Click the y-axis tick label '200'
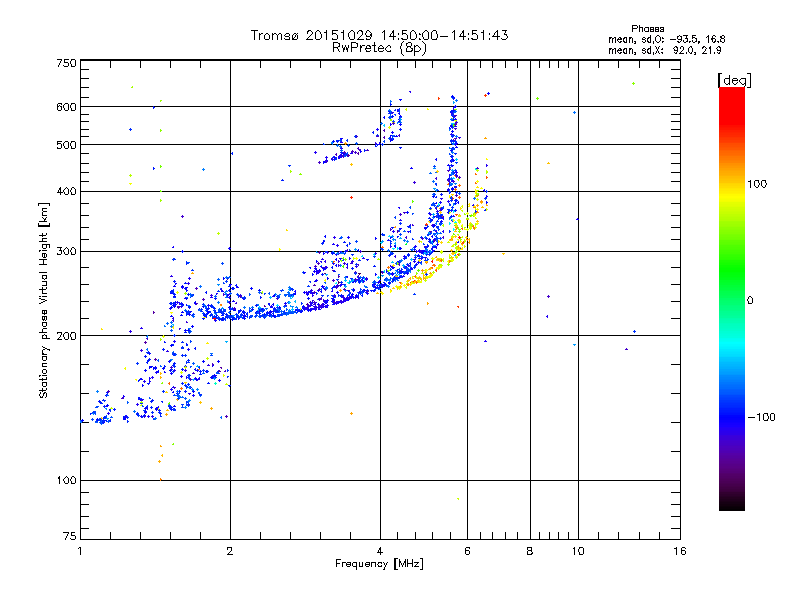This screenshot has height=600, width=800. click(66, 336)
